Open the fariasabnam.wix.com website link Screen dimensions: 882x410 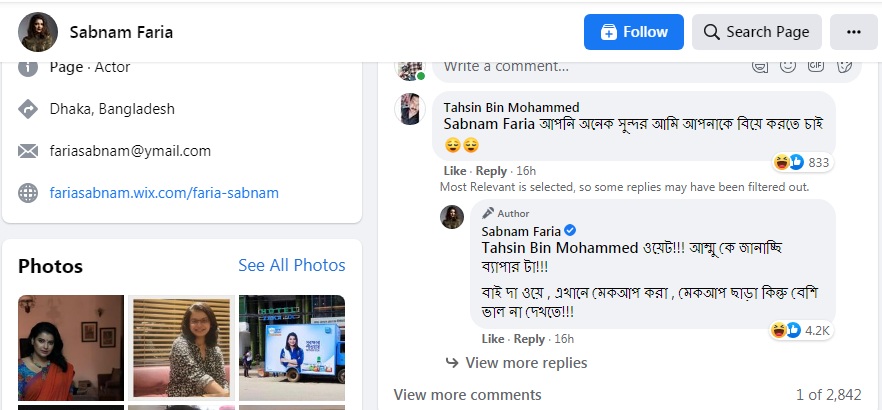coord(164,193)
